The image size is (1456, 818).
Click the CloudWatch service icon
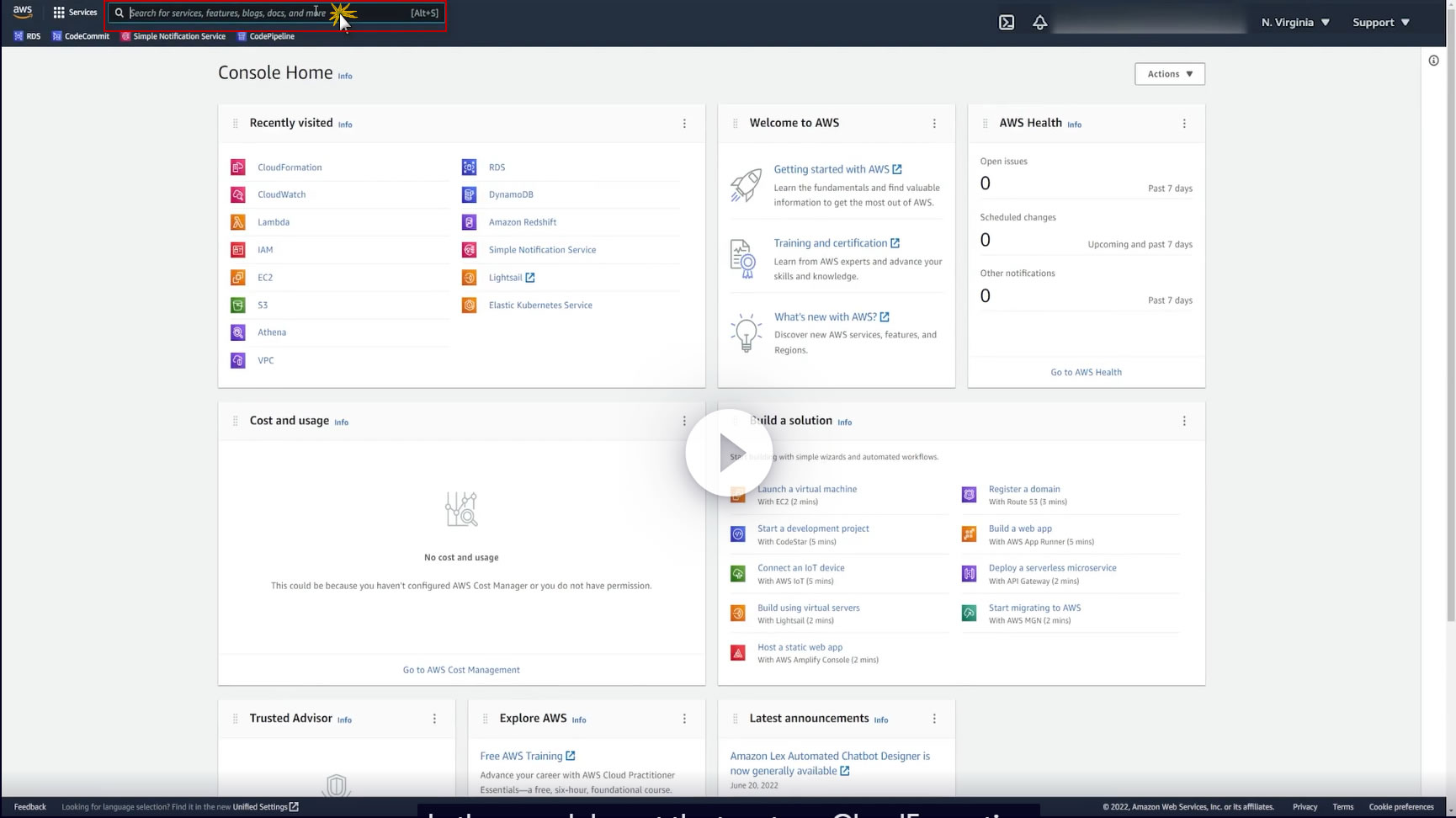238,194
